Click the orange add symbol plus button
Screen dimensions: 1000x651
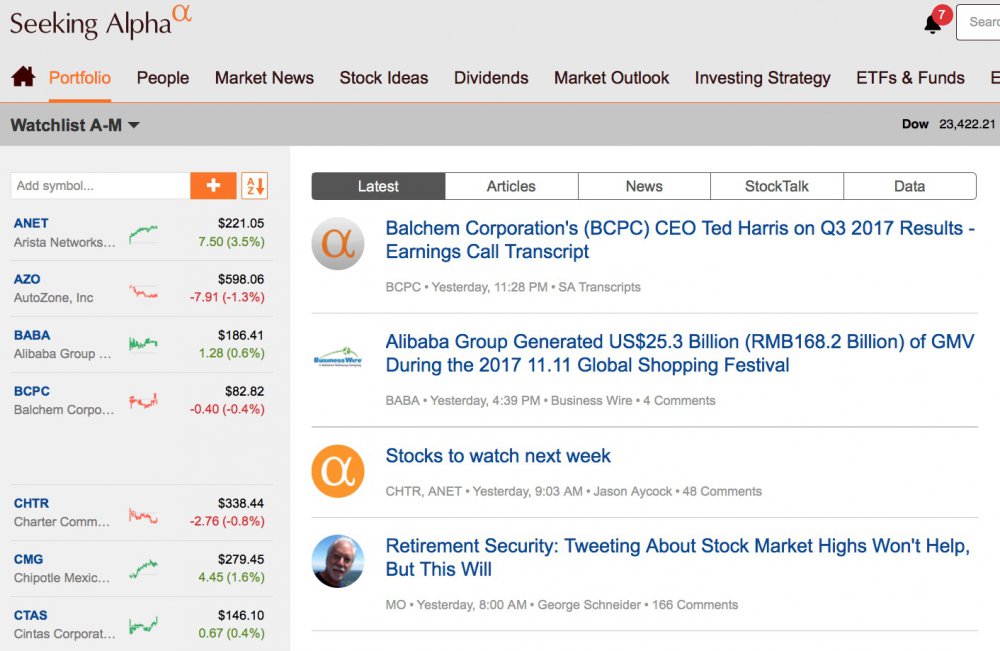coord(213,185)
